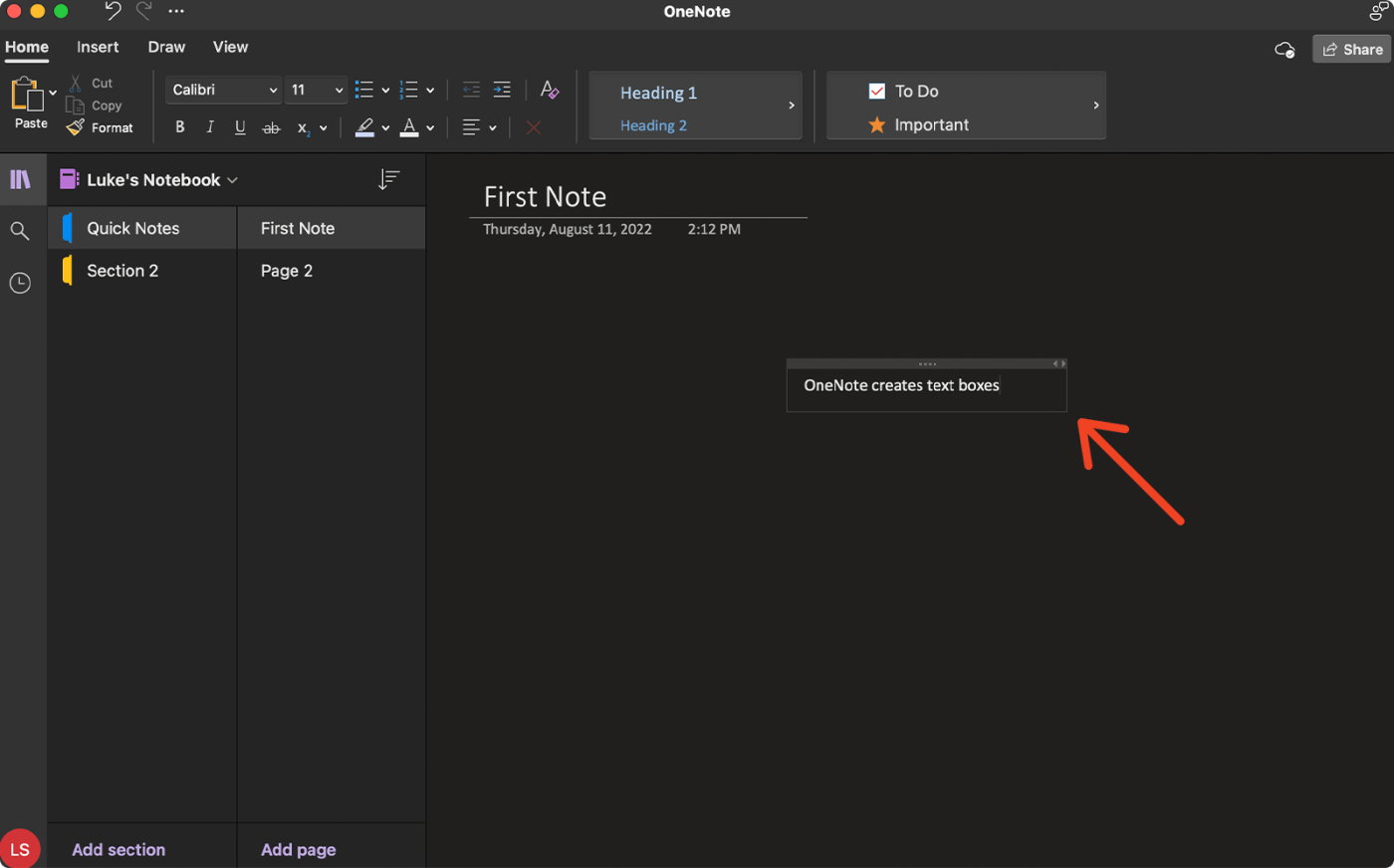Open the search magnifier in the sidebar
Screen dimensions: 1394x868
coord(19,231)
